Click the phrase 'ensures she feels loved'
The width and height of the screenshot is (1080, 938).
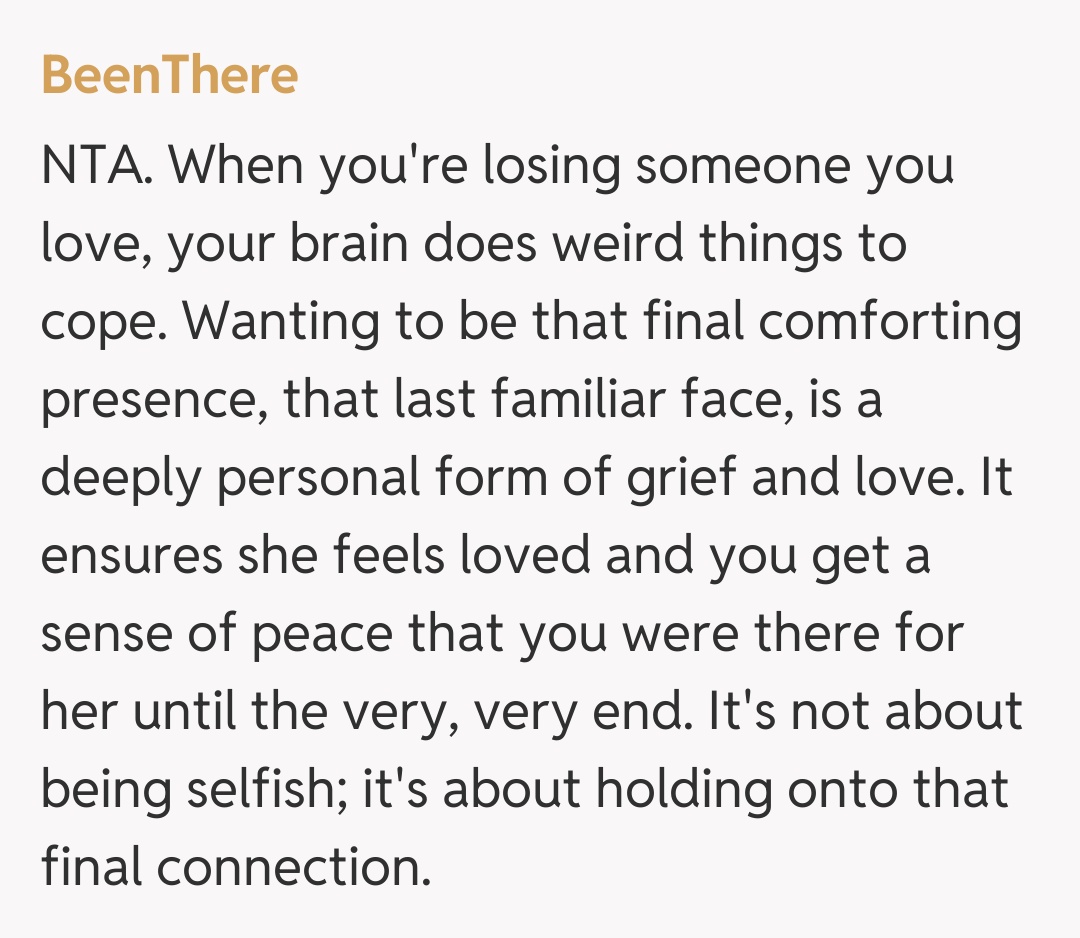315,556
